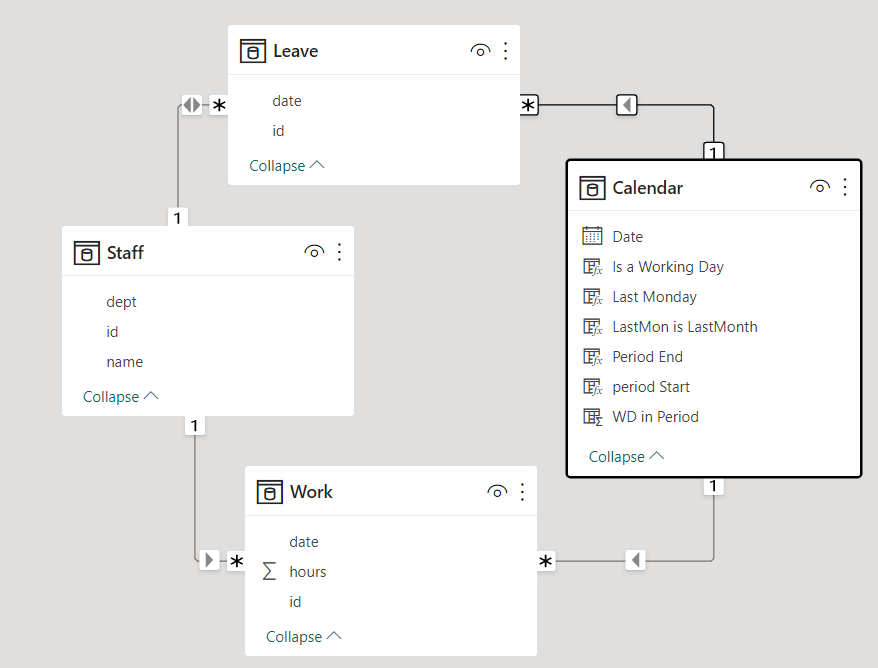Collapse the Work table card
This screenshot has width=878, height=668.
(x=303, y=637)
